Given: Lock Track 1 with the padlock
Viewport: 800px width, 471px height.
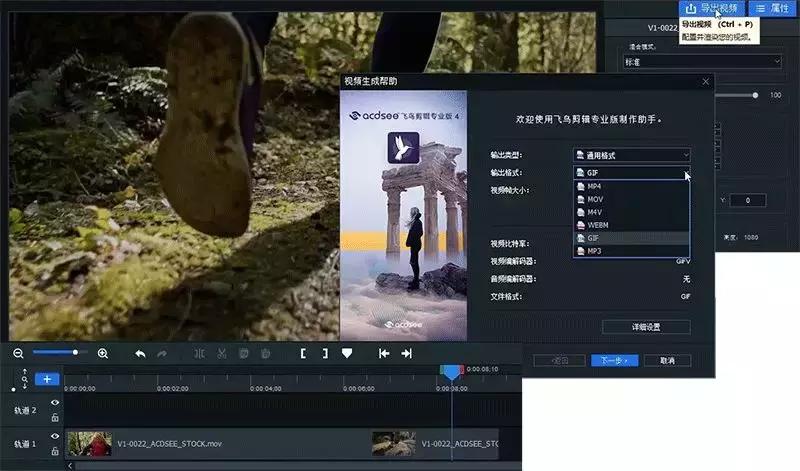Looking at the screenshot, I should (x=55, y=451).
